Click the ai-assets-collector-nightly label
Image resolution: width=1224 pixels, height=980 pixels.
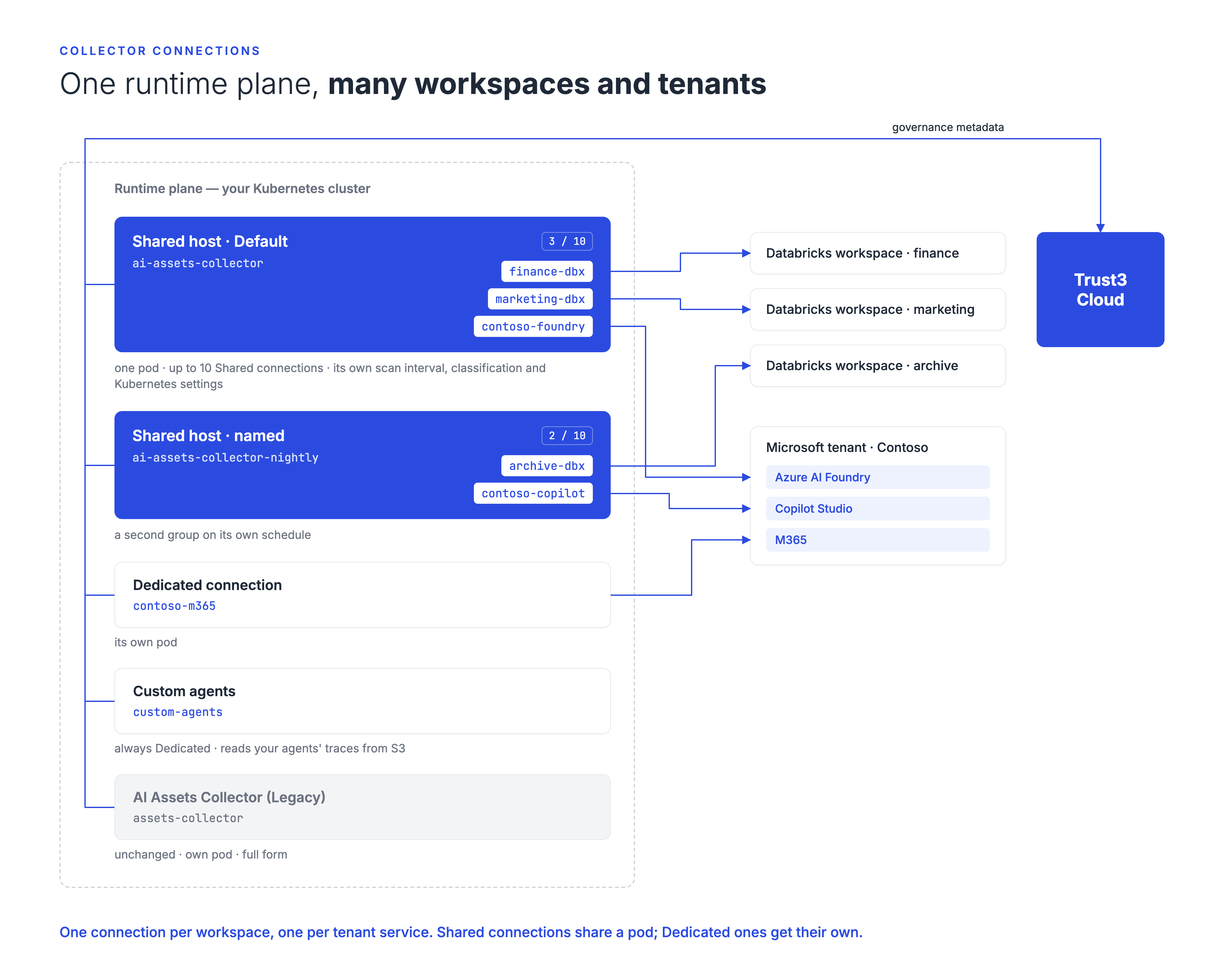[x=225, y=457]
